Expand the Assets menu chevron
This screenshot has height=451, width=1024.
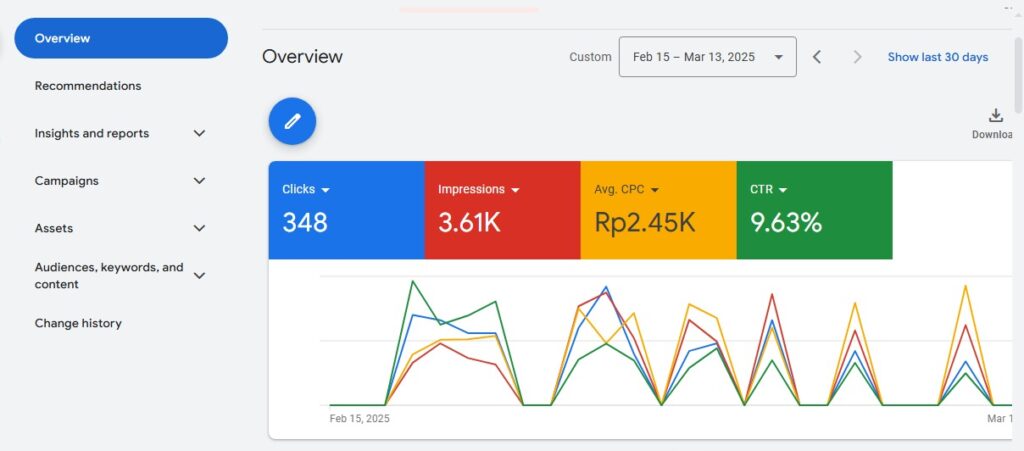point(199,228)
